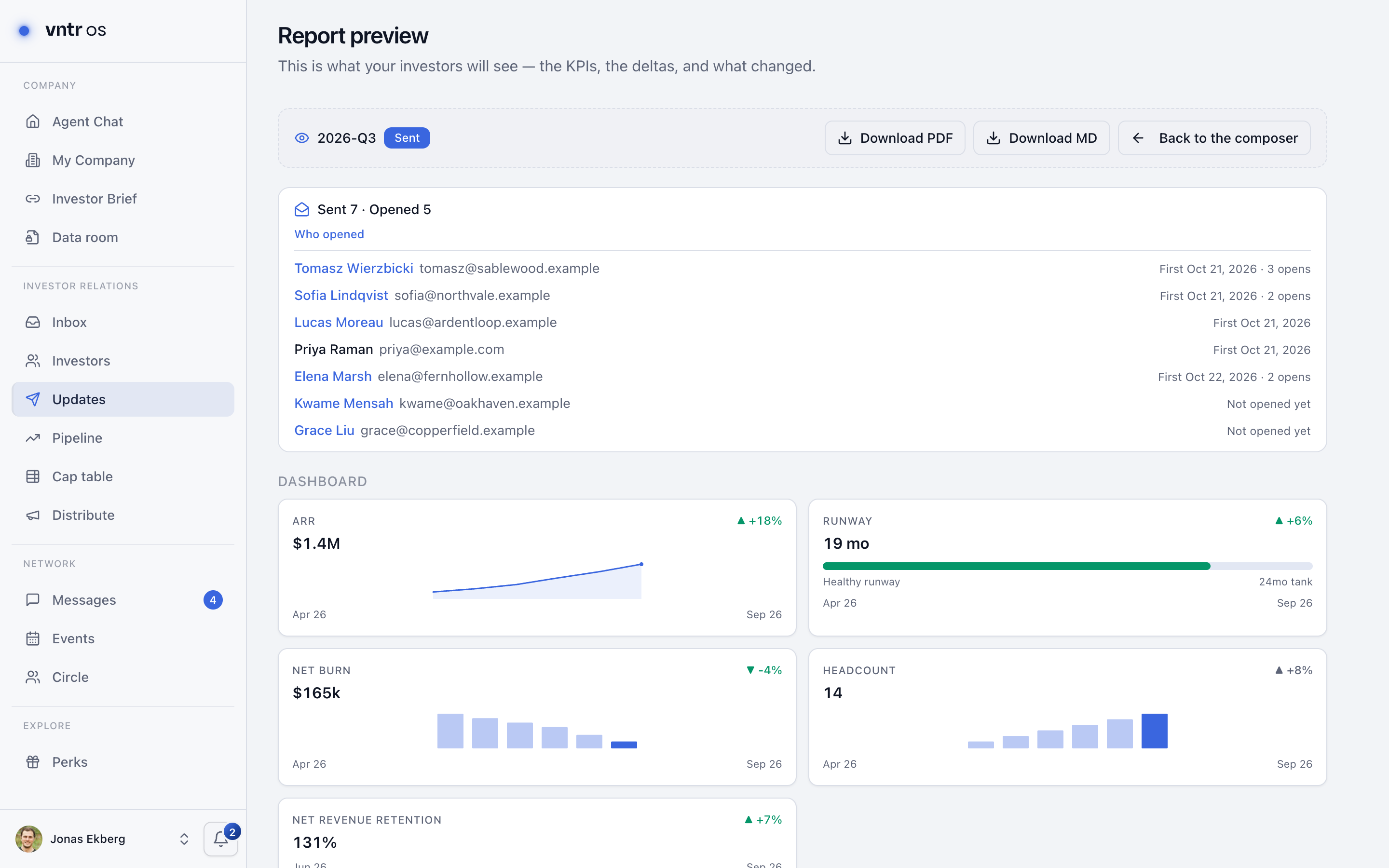Screen dimensions: 1389x868
Task: Open Lucas Moreau's profile link
Action: click(x=339, y=322)
